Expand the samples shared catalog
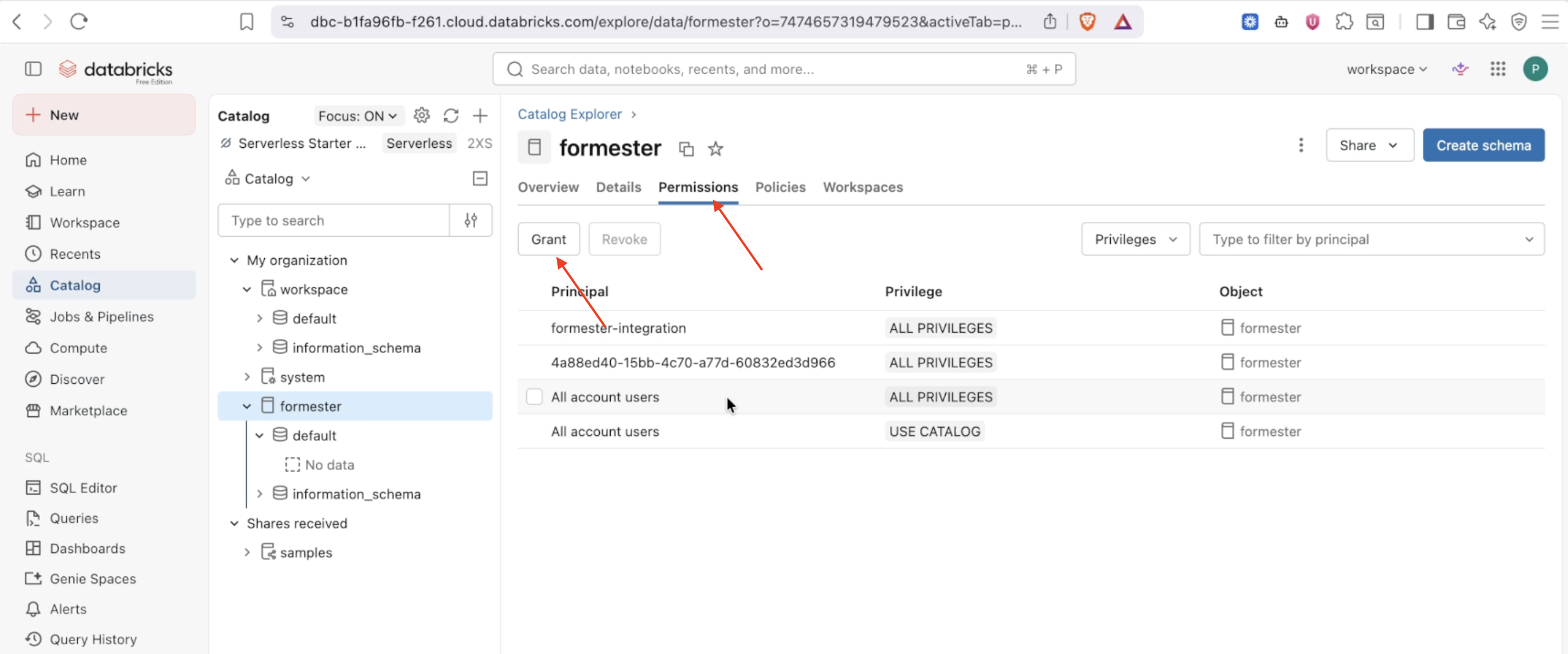This screenshot has width=1568, height=654. coord(246,553)
